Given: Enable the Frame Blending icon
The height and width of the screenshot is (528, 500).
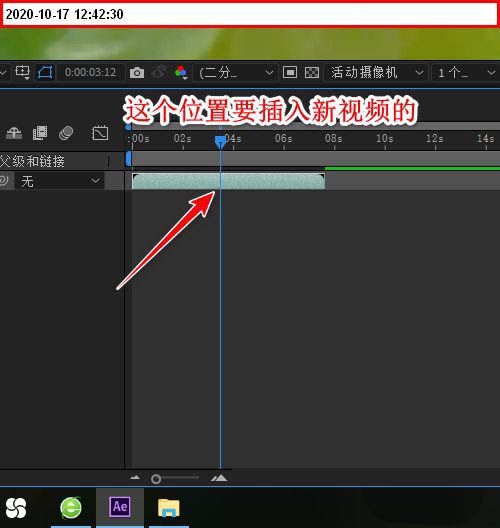Looking at the screenshot, I should click(x=40, y=133).
